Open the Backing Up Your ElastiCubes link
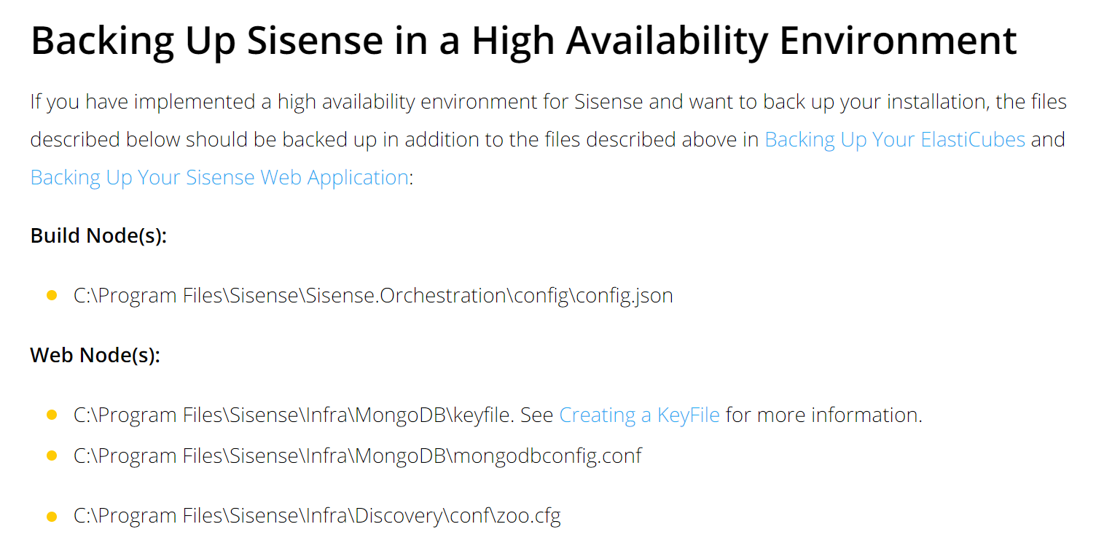1104x559 pixels. click(x=895, y=139)
